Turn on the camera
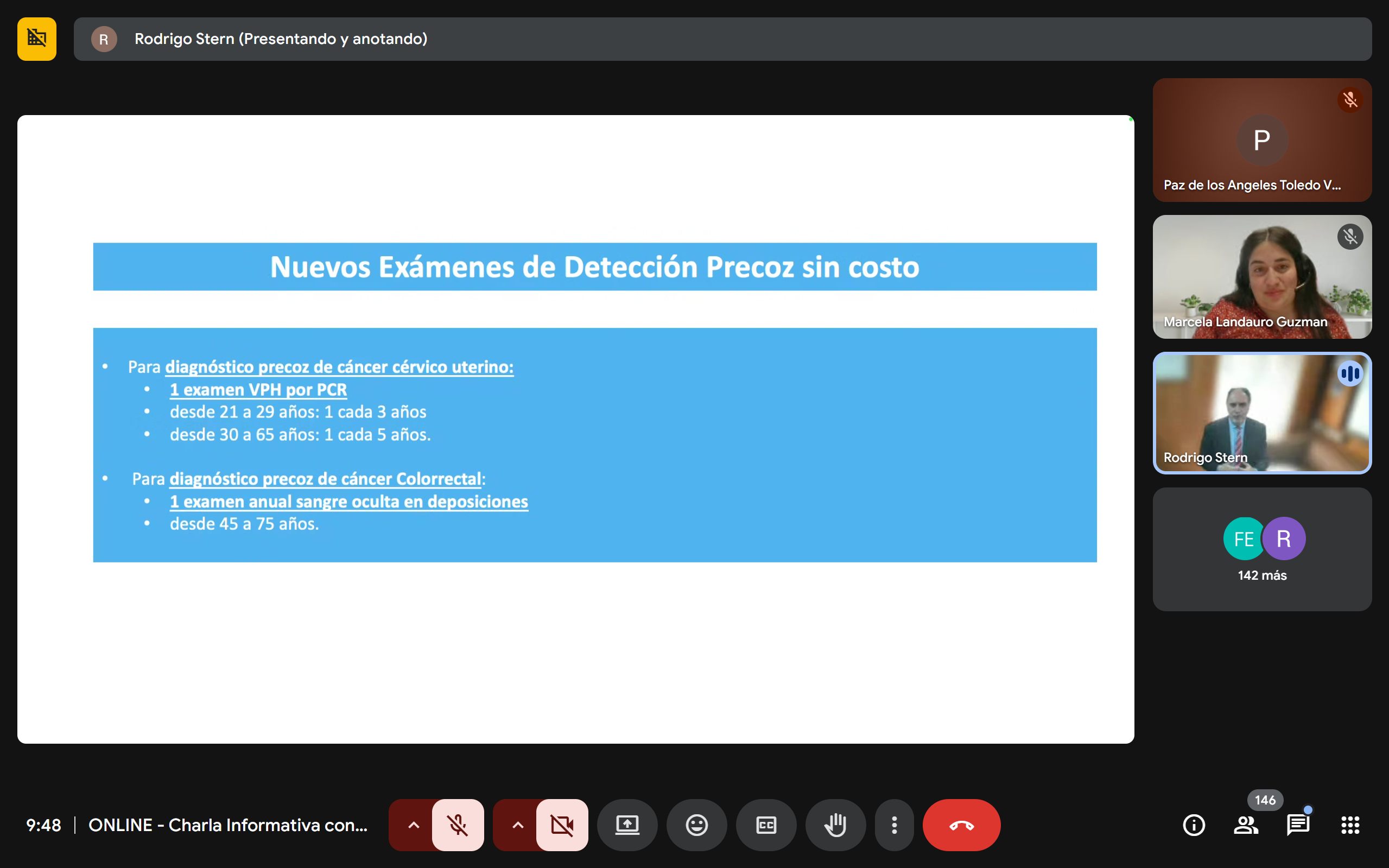The height and width of the screenshot is (868, 1389). (561, 825)
